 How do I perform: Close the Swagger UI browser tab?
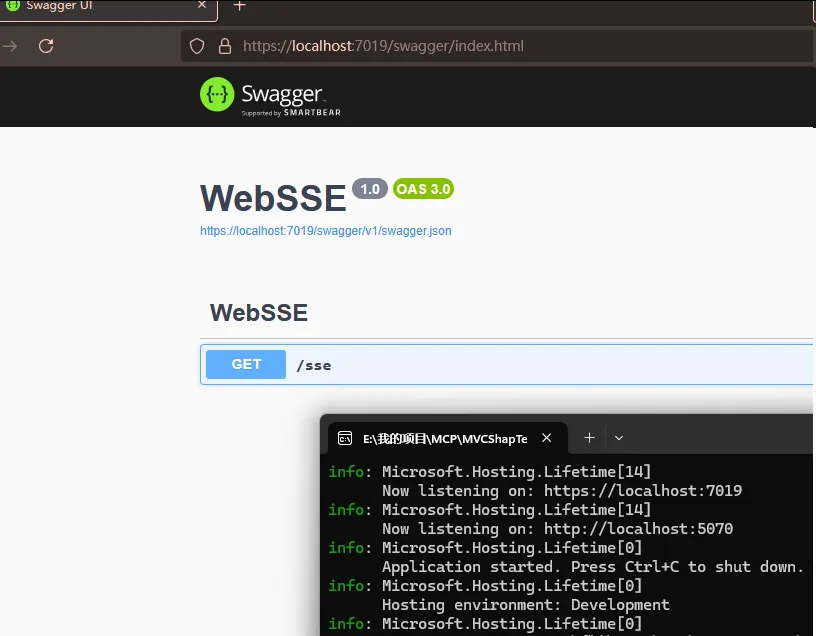click(x=202, y=5)
